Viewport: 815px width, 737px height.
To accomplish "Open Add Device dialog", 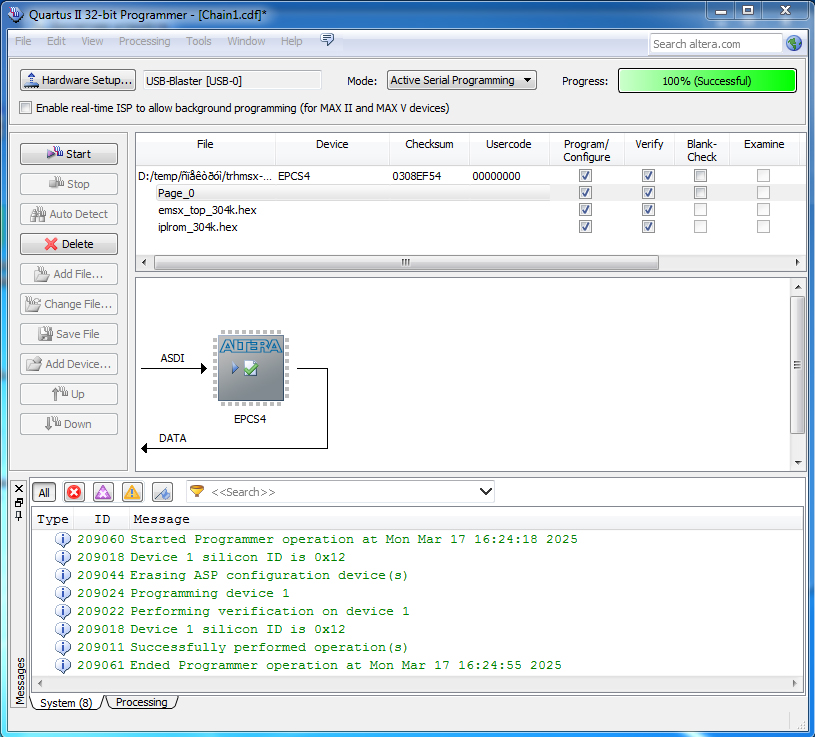I will [69, 364].
